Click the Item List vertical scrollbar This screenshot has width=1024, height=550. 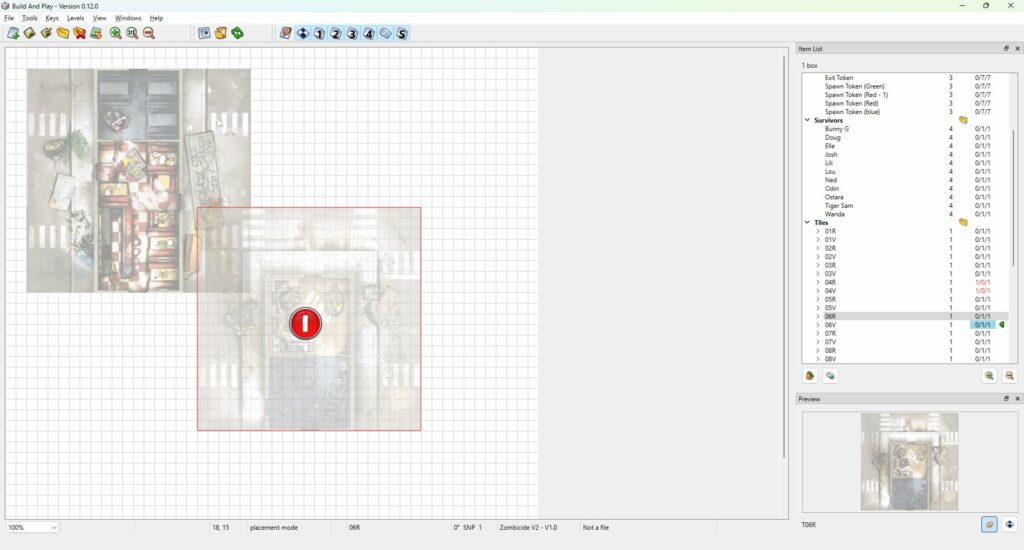[1014, 197]
